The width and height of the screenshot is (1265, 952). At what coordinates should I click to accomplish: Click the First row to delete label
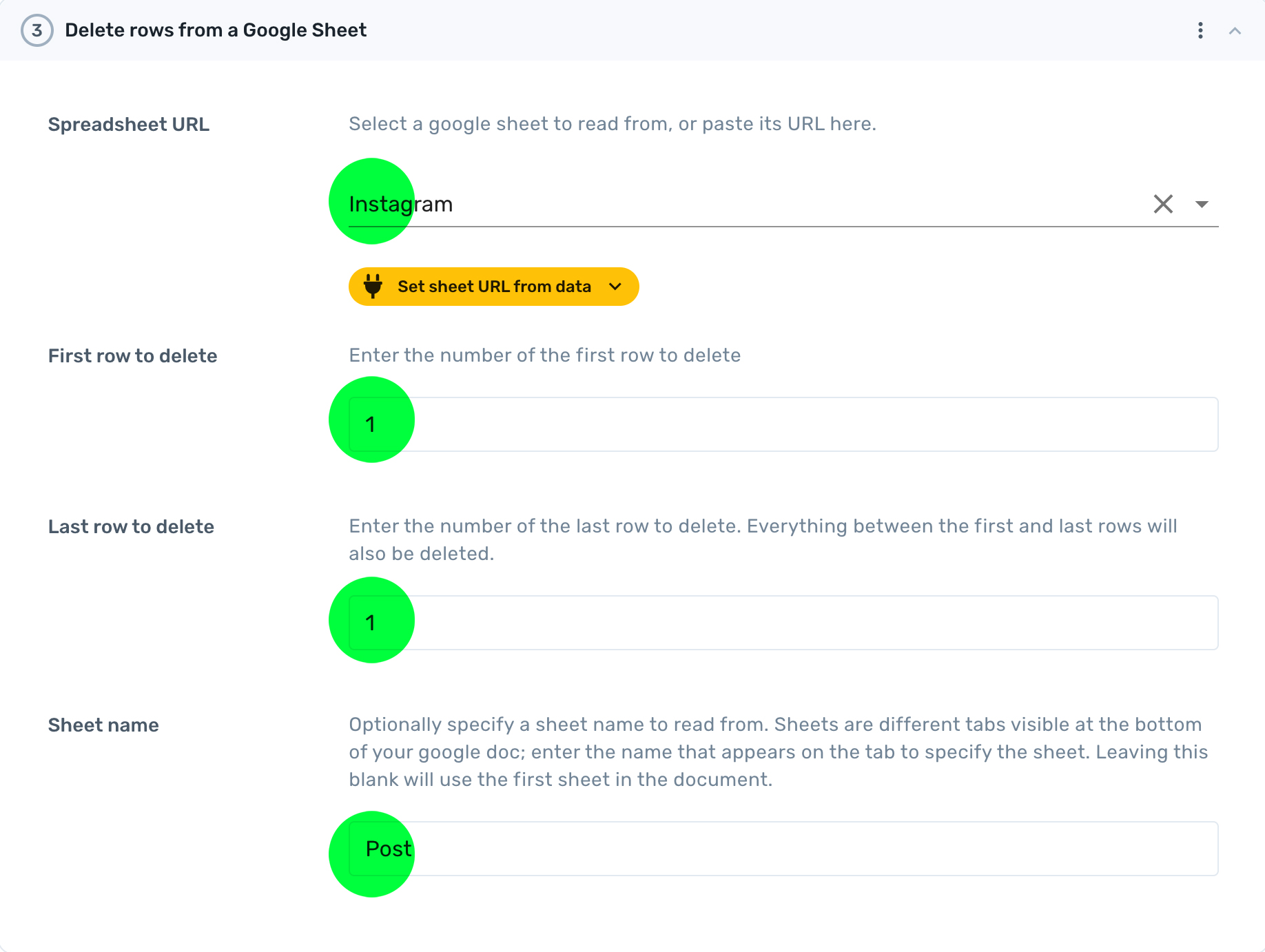click(x=133, y=356)
